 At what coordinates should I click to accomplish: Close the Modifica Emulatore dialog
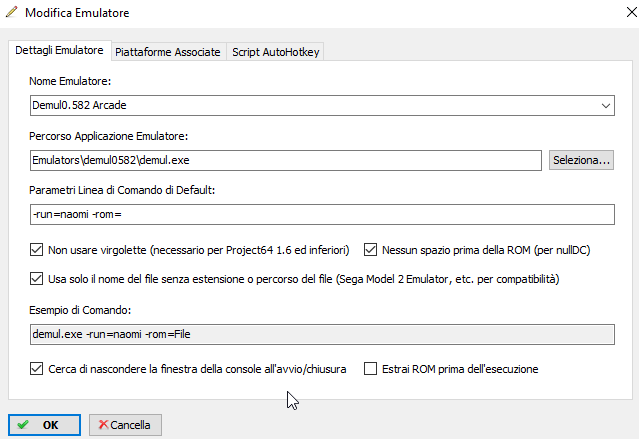[x=631, y=12]
